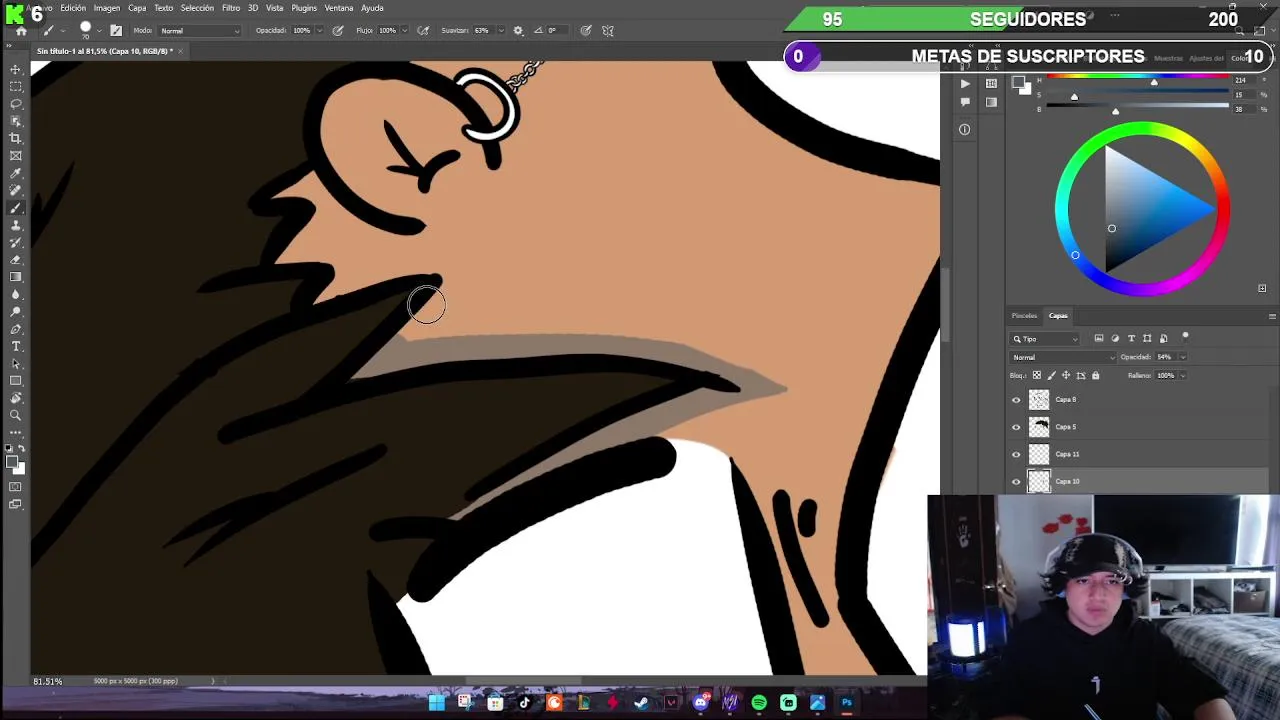The image size is (1280, 720).
Task: Open the Imagen menu
Action: 107,8
